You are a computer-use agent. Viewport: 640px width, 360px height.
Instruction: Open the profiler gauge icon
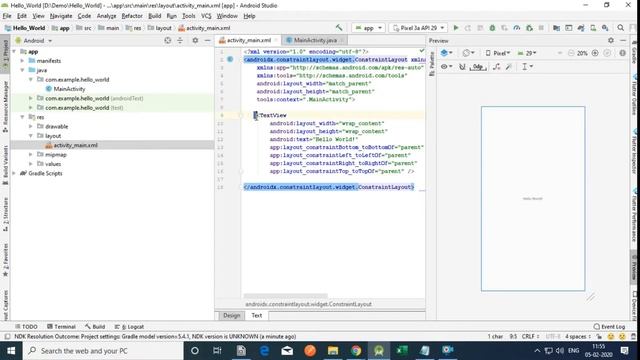click(x=517, y=28)
